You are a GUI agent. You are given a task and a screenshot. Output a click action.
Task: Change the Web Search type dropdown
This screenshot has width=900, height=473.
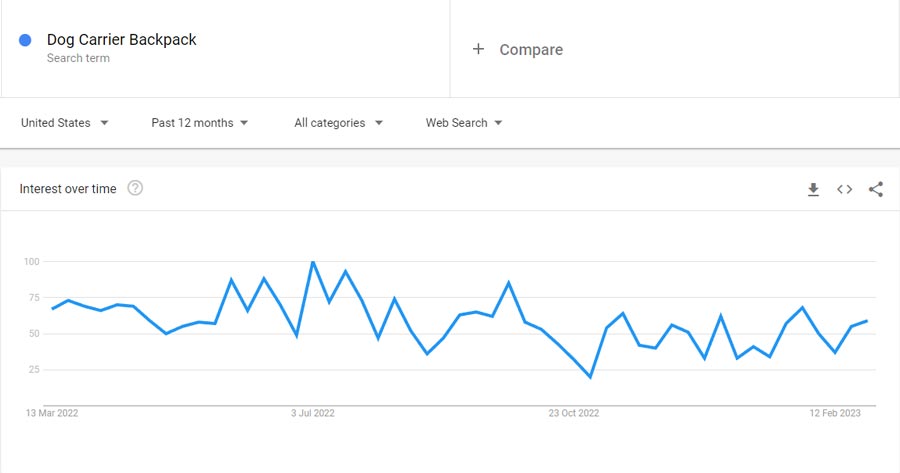coord(464,123)
